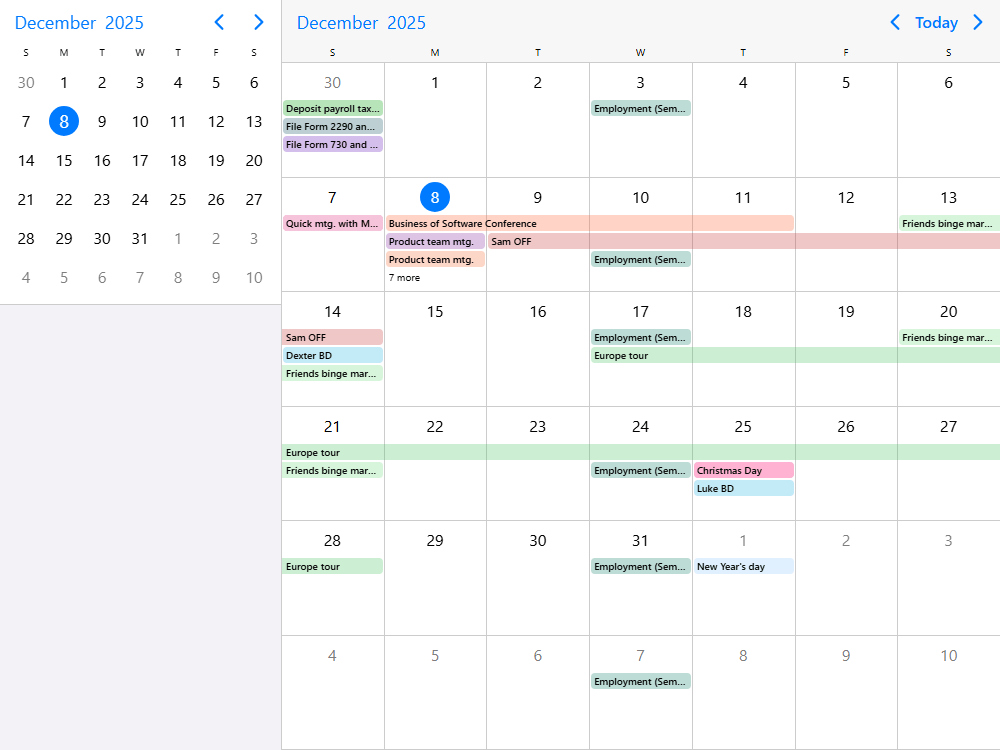Open the Luke BD event

743,488
